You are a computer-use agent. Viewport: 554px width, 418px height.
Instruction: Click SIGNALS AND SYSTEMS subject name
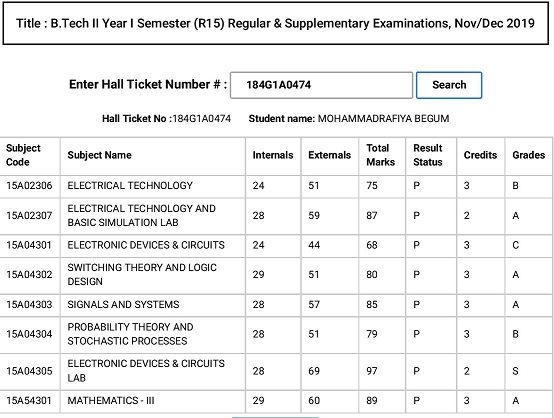123,305
